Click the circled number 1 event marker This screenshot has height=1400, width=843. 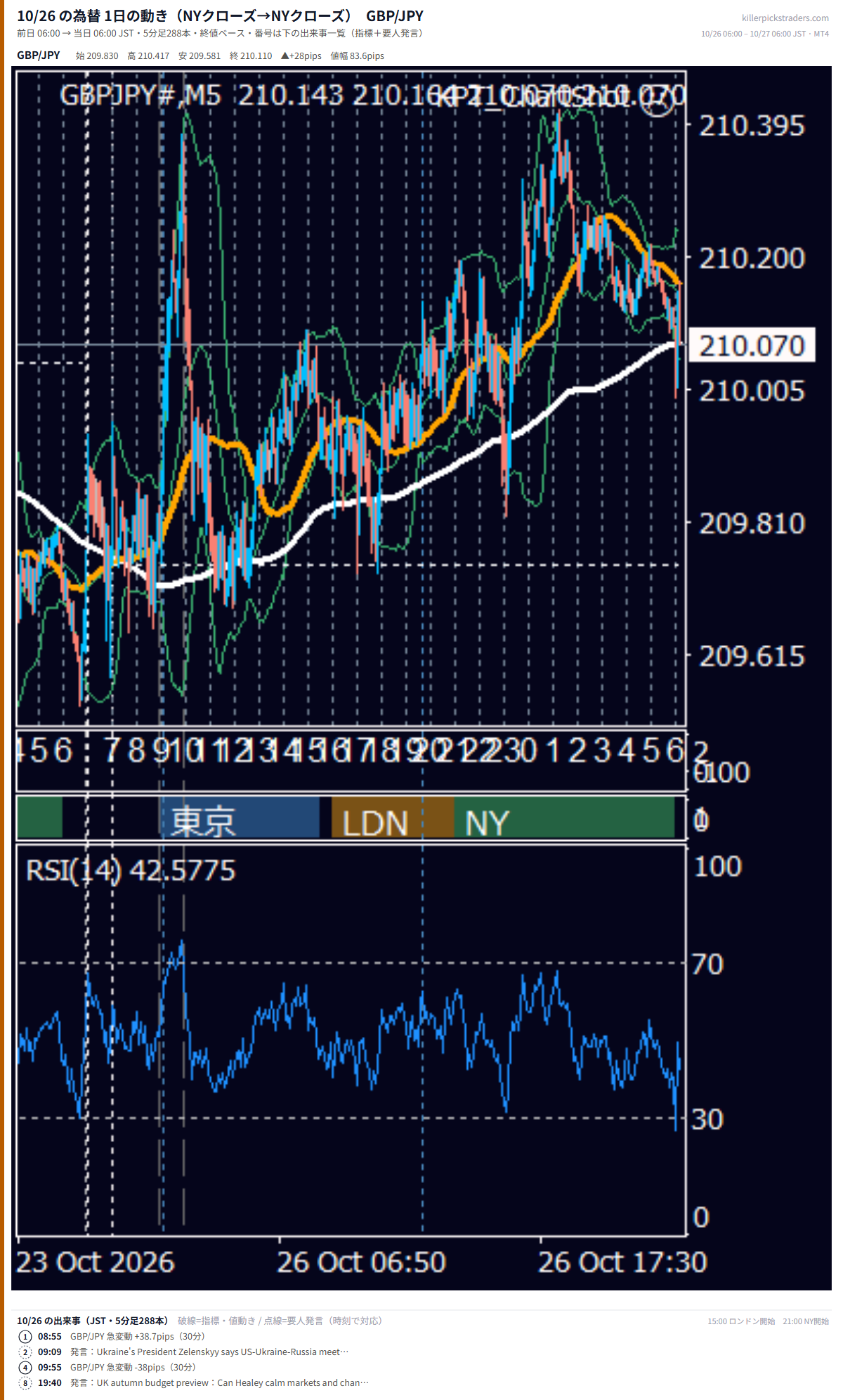[x=25, y=1336]
